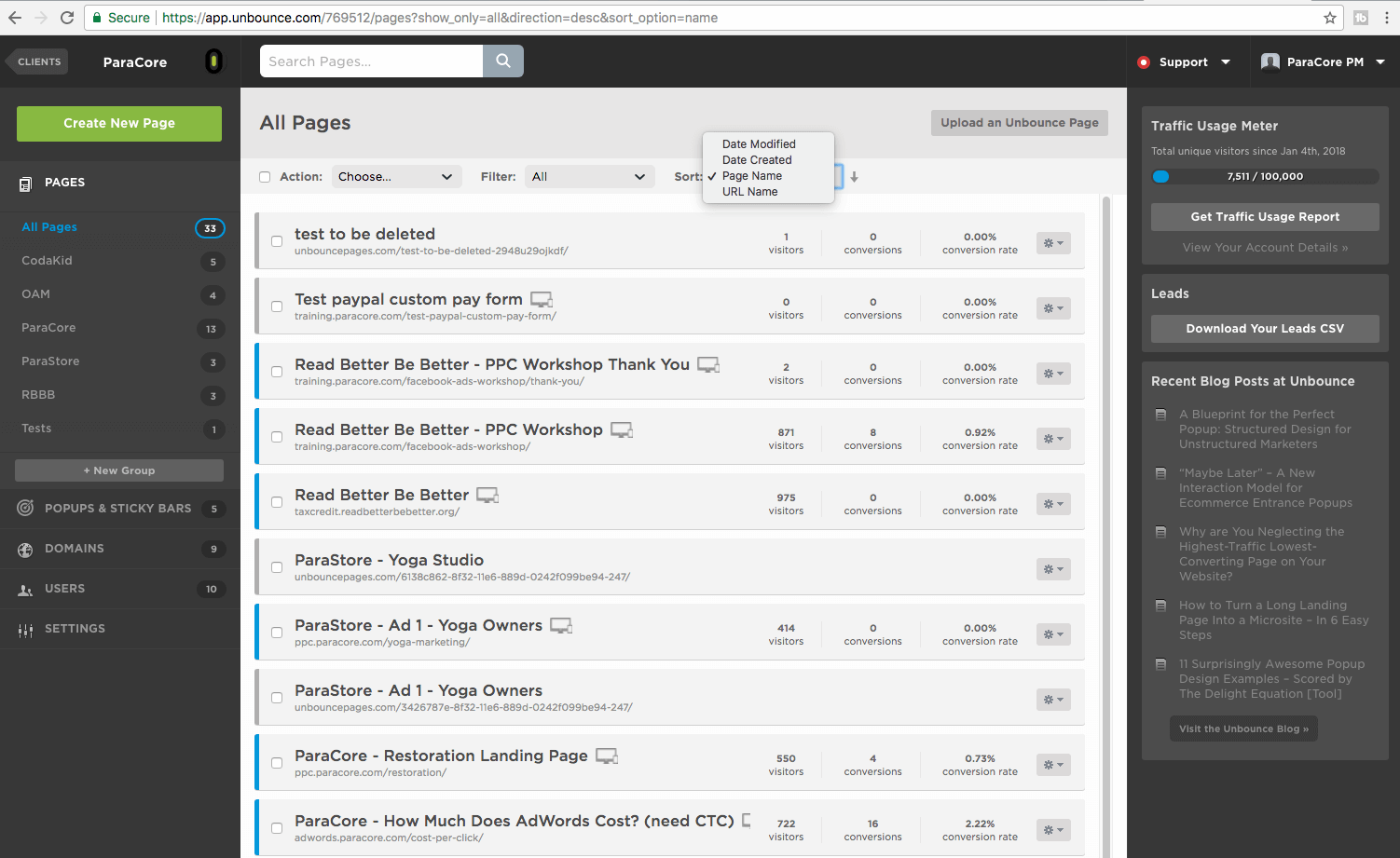Image resolution: width=1400 pixels, height=858 pixels.
Task: Click the desktop icon beside PPC Workshop Thank You
Action: coord(708,364)
